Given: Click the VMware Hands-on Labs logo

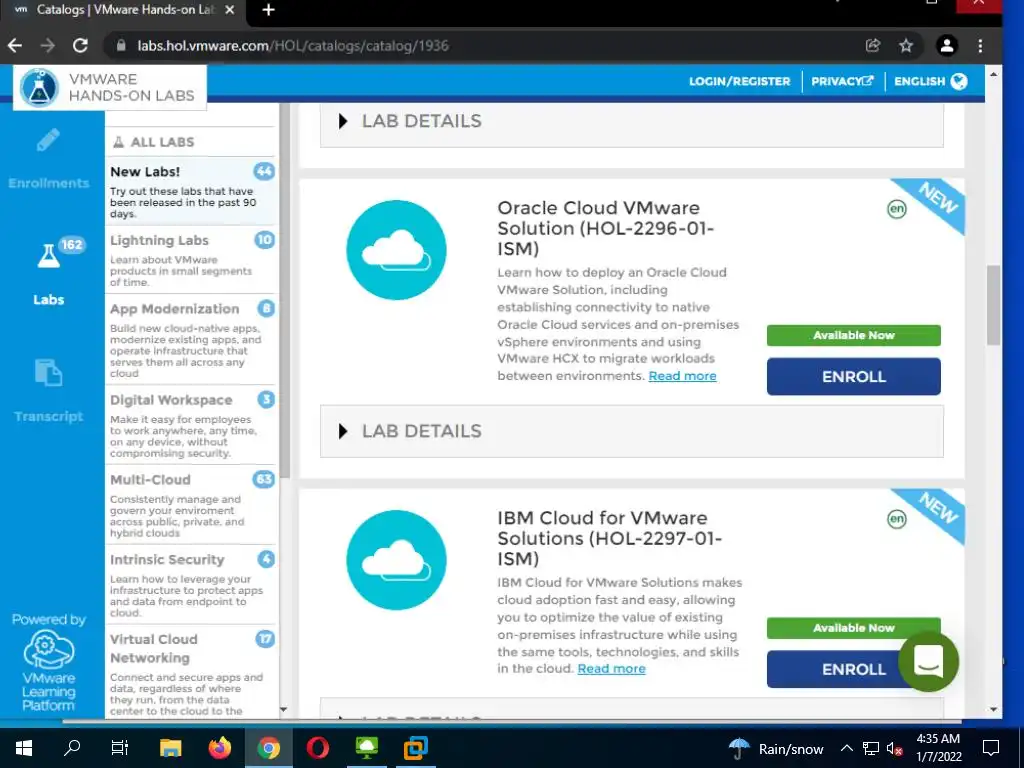Looking at the screenshot, I should [x=110, y=88].
